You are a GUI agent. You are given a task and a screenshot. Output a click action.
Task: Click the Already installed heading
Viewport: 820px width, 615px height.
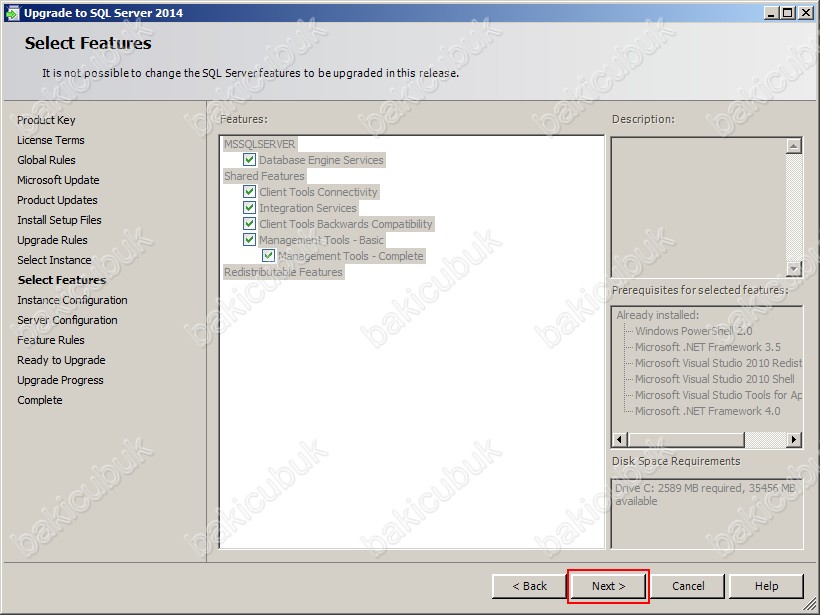pyautogui.click(x=657, y=315)
